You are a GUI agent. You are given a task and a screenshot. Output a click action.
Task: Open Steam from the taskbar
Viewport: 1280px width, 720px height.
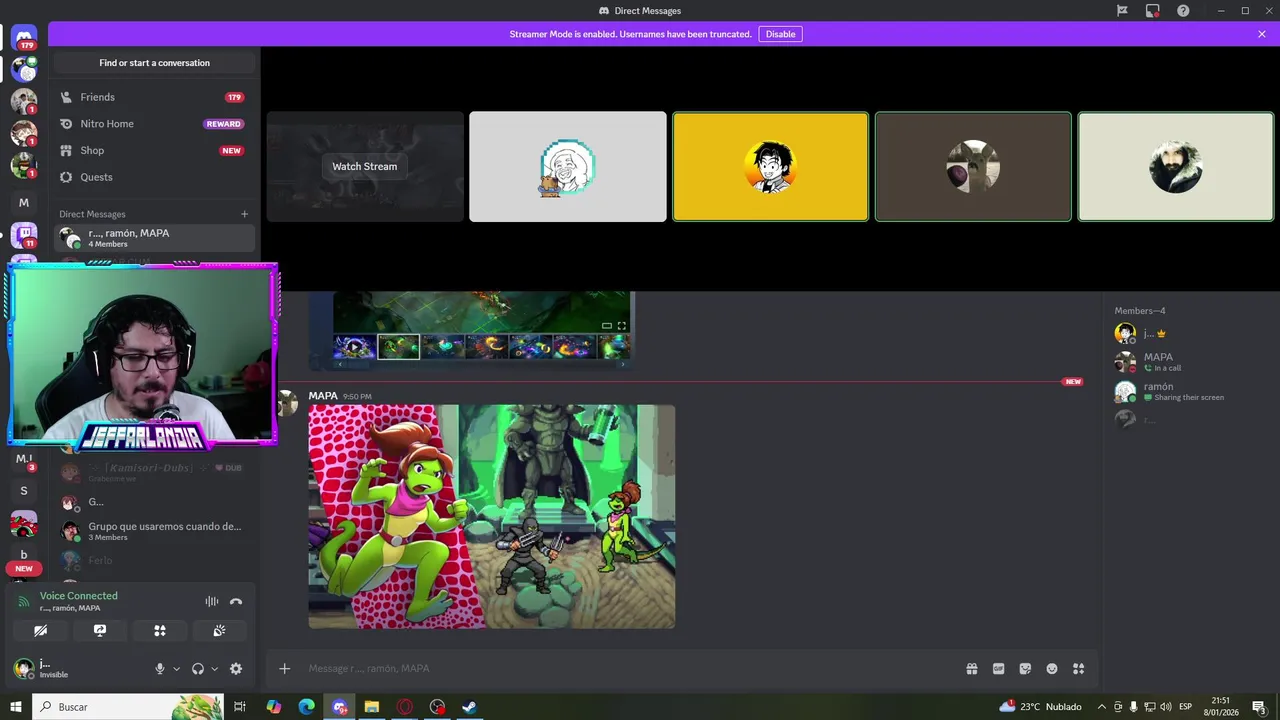point(469,707)
